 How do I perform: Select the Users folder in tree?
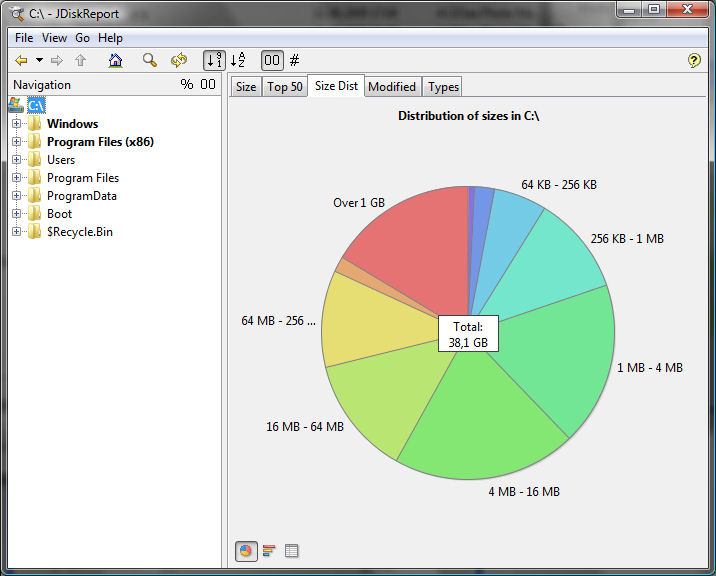click(61, 159)
